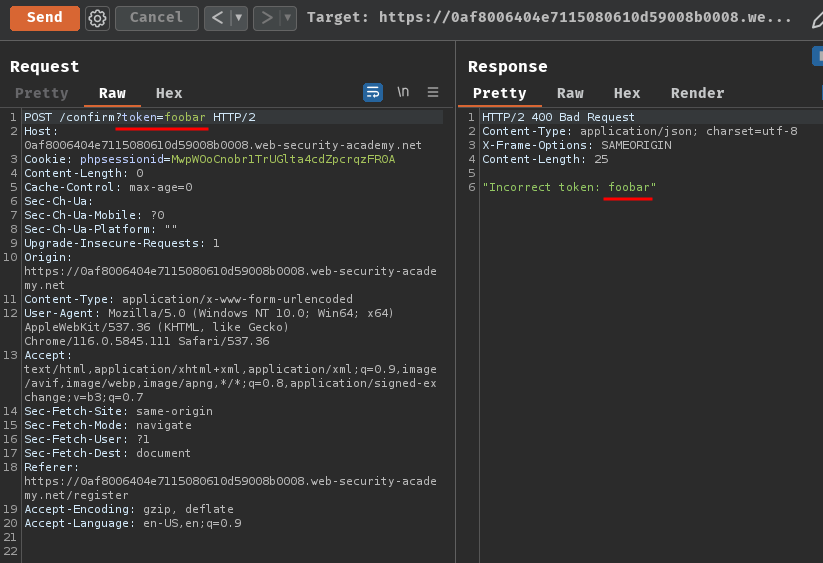
Task: Click the Sec-Ch-Ua-Platform header line
Action: click(x=101, y=229)
